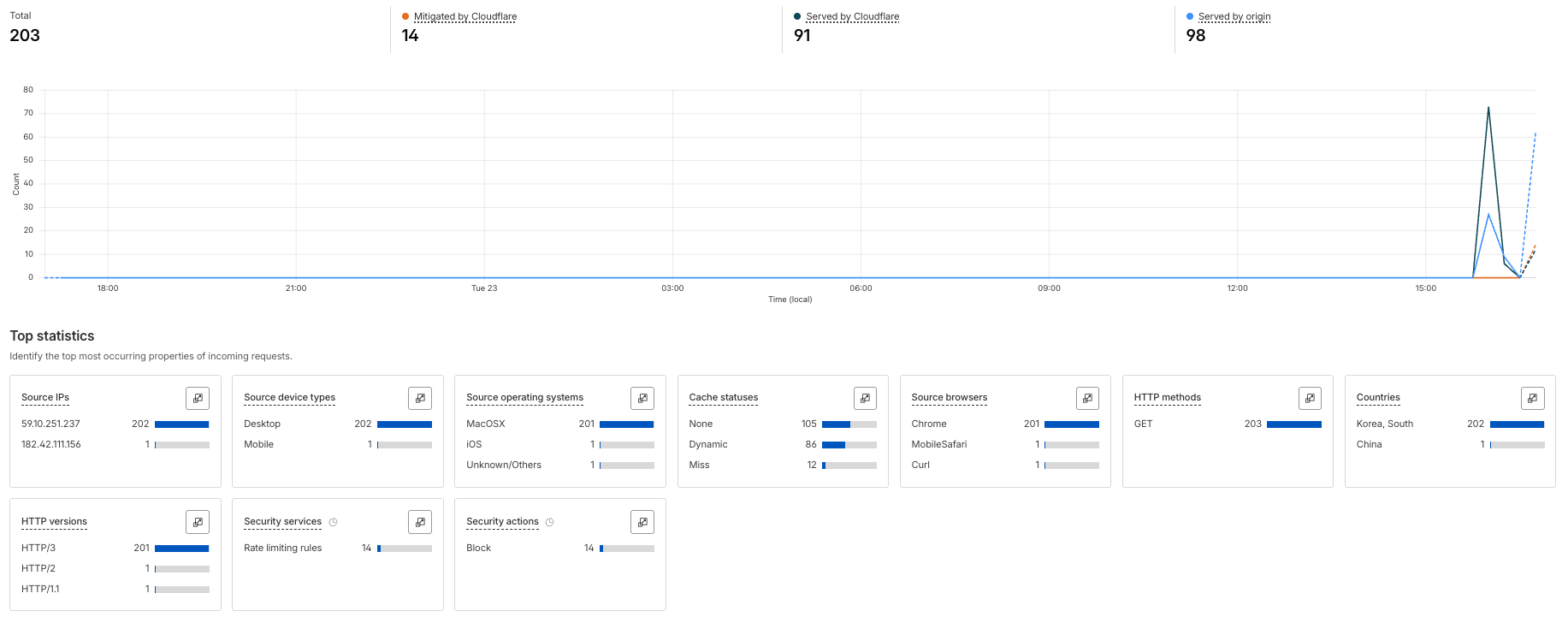Click the traffic spike on the chart
The height and width of the screenshot is (617, 1568).
pyautogui.click(x=1488, y=108)
